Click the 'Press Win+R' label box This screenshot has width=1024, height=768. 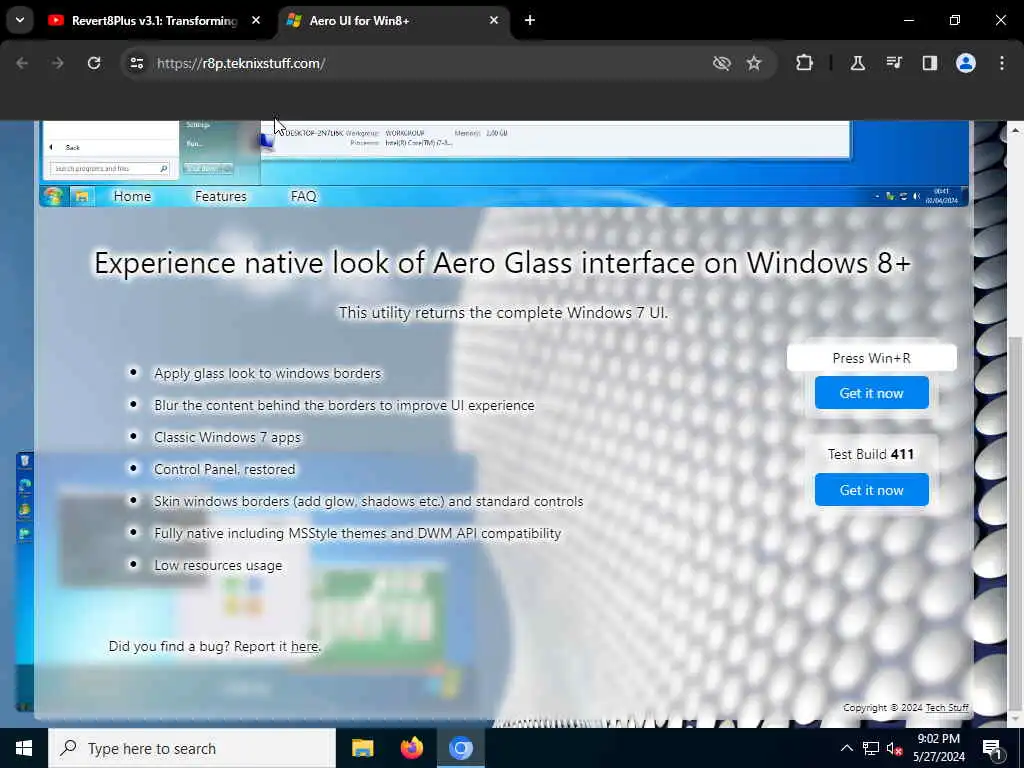[x=871, y=358]
